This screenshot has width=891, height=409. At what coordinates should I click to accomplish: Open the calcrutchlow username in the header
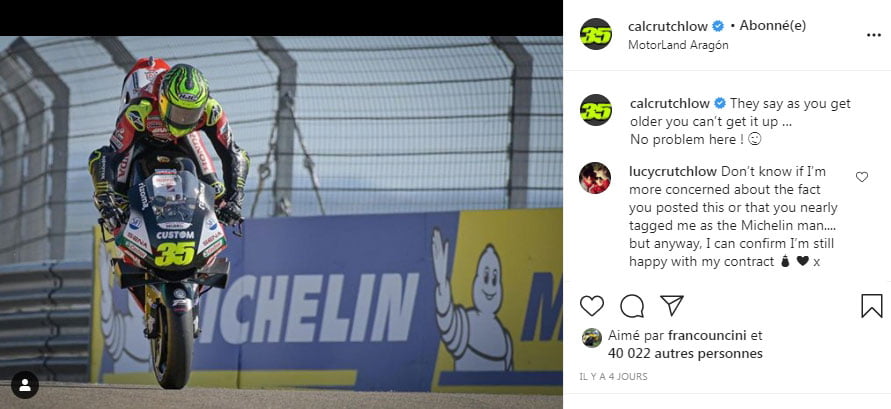[668, 26]
